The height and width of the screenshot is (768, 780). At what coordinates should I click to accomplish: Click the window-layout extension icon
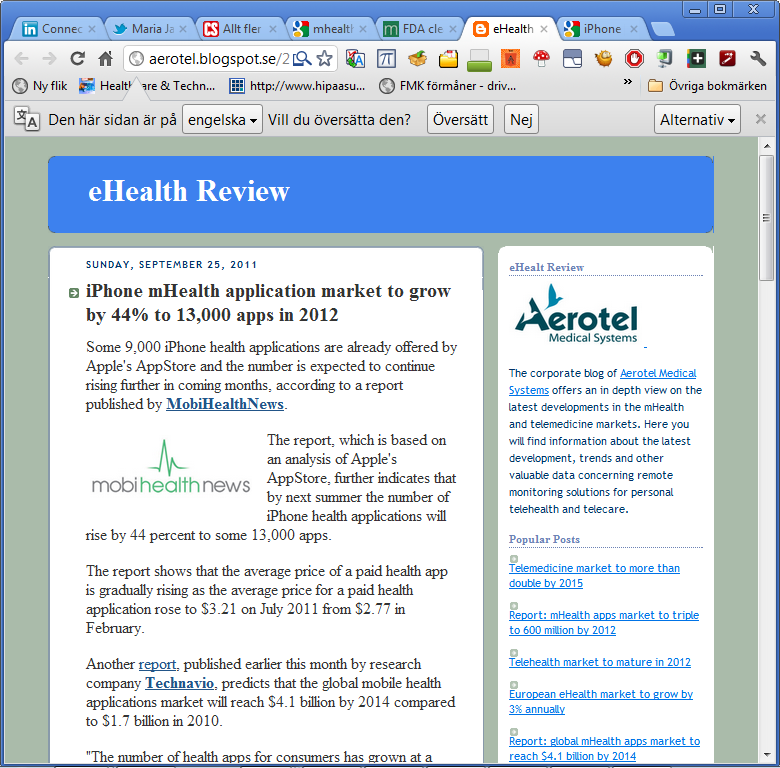tap(572, 59)
